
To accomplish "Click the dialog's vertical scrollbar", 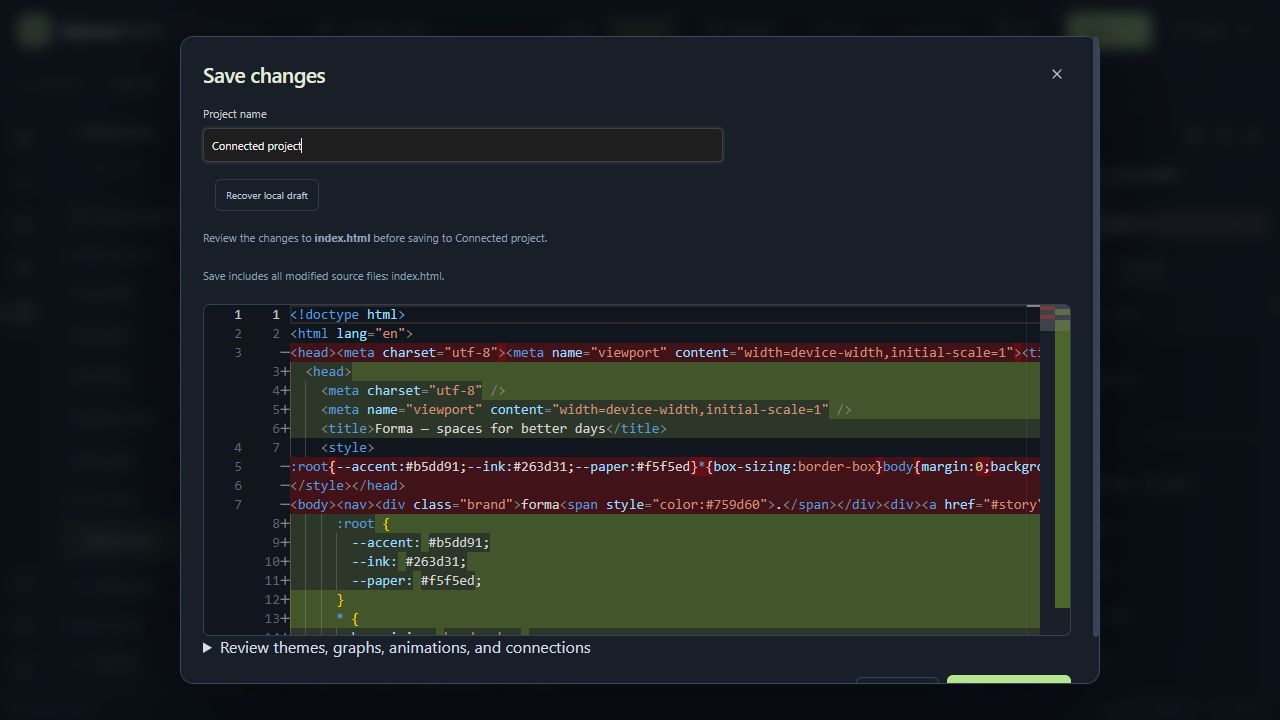I will [x=1096, y=337].
